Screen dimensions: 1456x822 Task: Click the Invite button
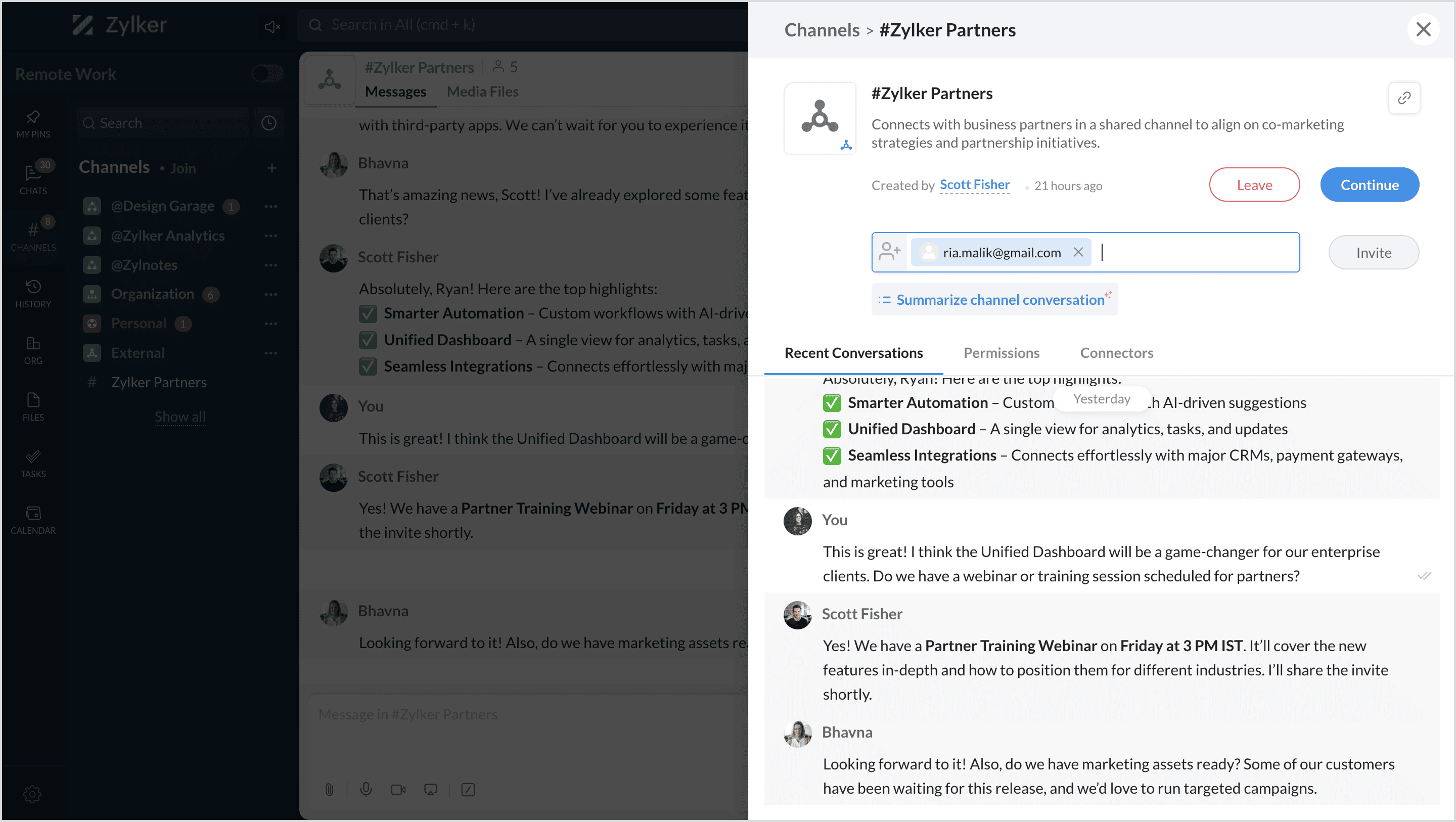coord(1374,252)
